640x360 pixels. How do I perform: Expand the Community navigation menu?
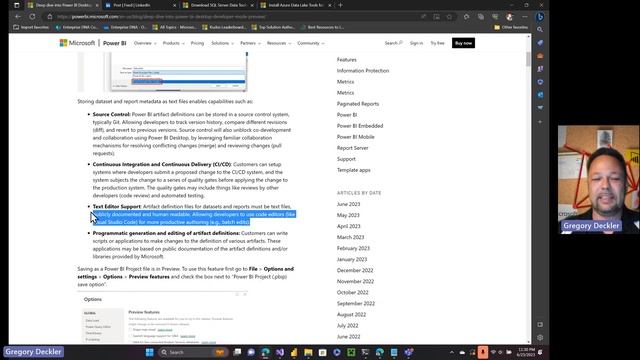(x=311, y=43)
